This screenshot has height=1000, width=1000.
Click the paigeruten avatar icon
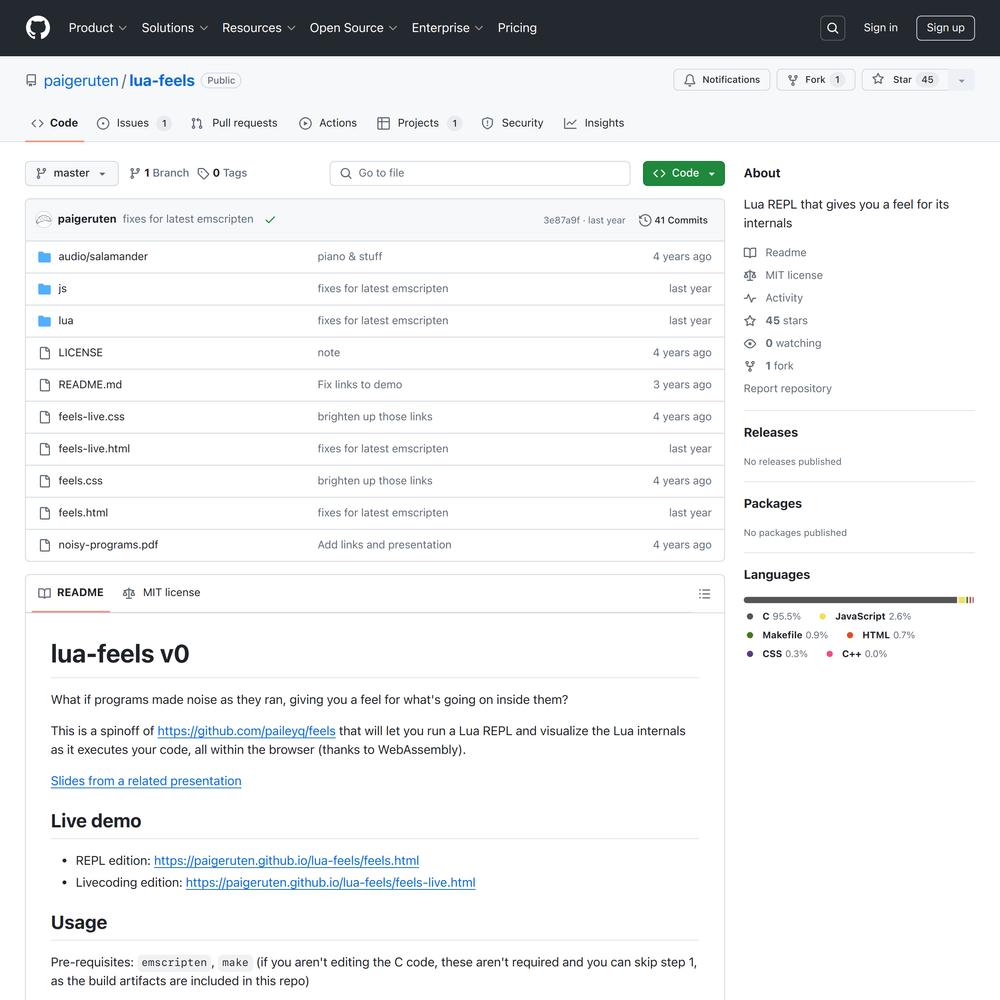tap(43, 219)
